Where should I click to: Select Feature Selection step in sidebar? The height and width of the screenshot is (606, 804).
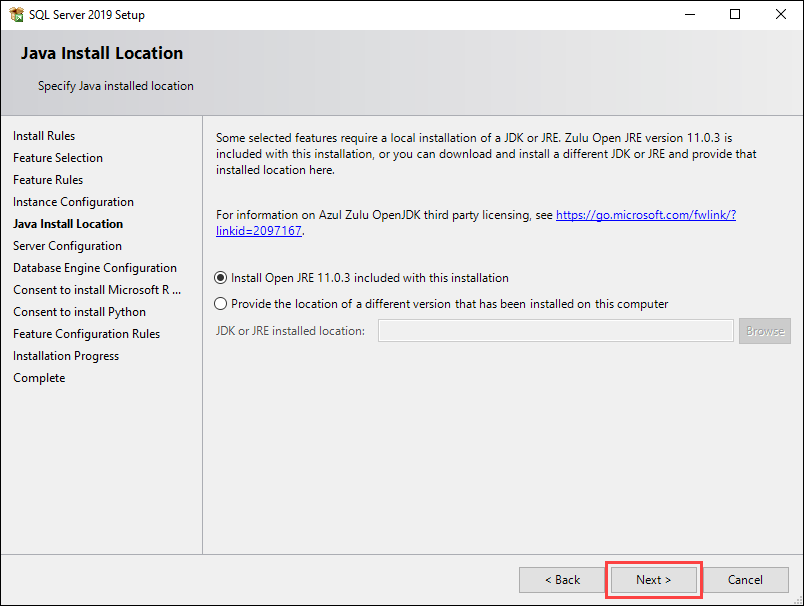(58, 158)
